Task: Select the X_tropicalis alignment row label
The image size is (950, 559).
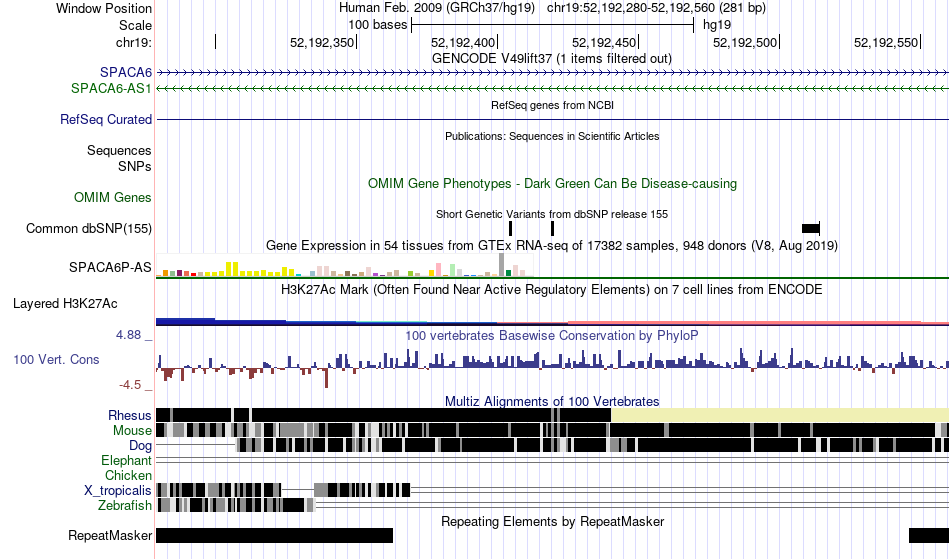Action: click(x=118, y=491)
